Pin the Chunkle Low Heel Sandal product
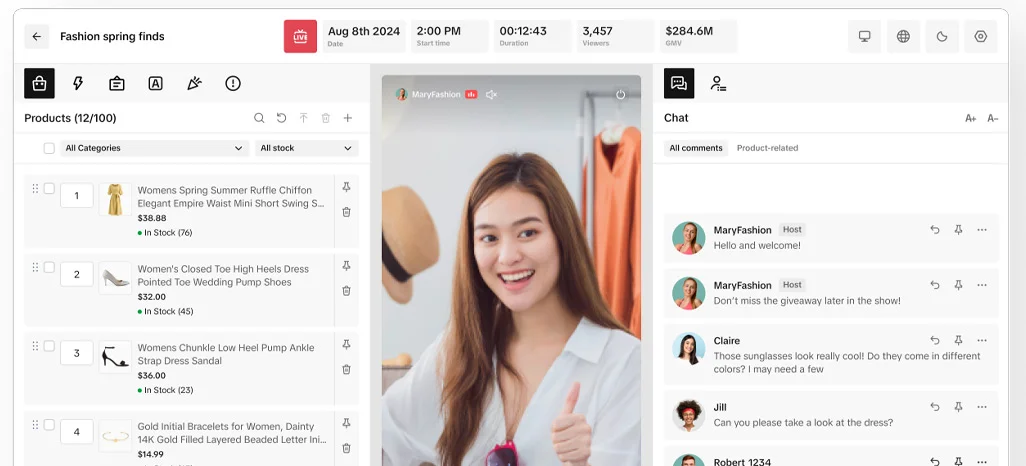Image resolution: width=1026 pixels, height=466 pixels. tap(347, 344)
